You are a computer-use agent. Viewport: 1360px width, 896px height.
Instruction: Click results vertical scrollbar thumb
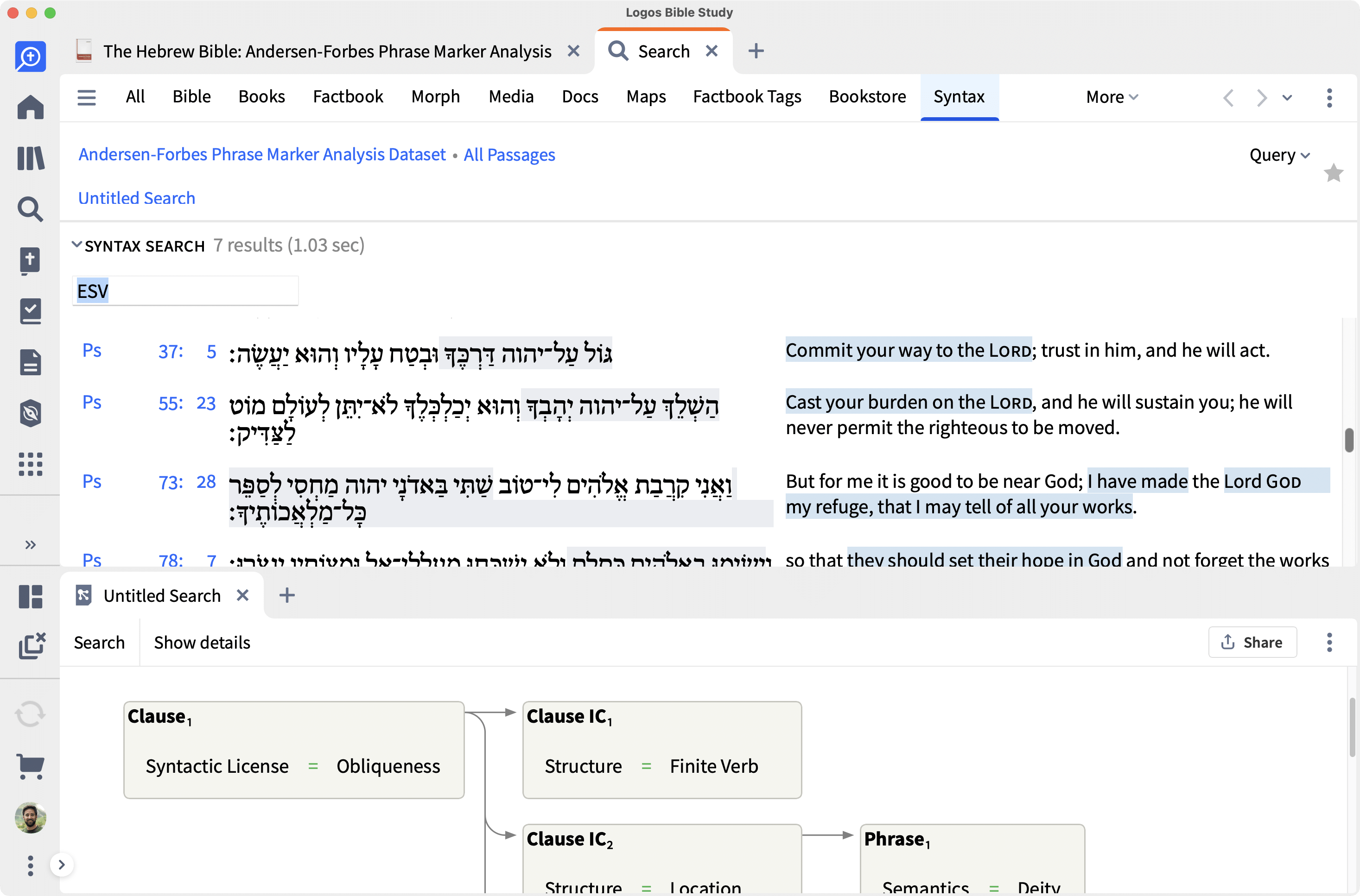click(x=1348, y=440)
